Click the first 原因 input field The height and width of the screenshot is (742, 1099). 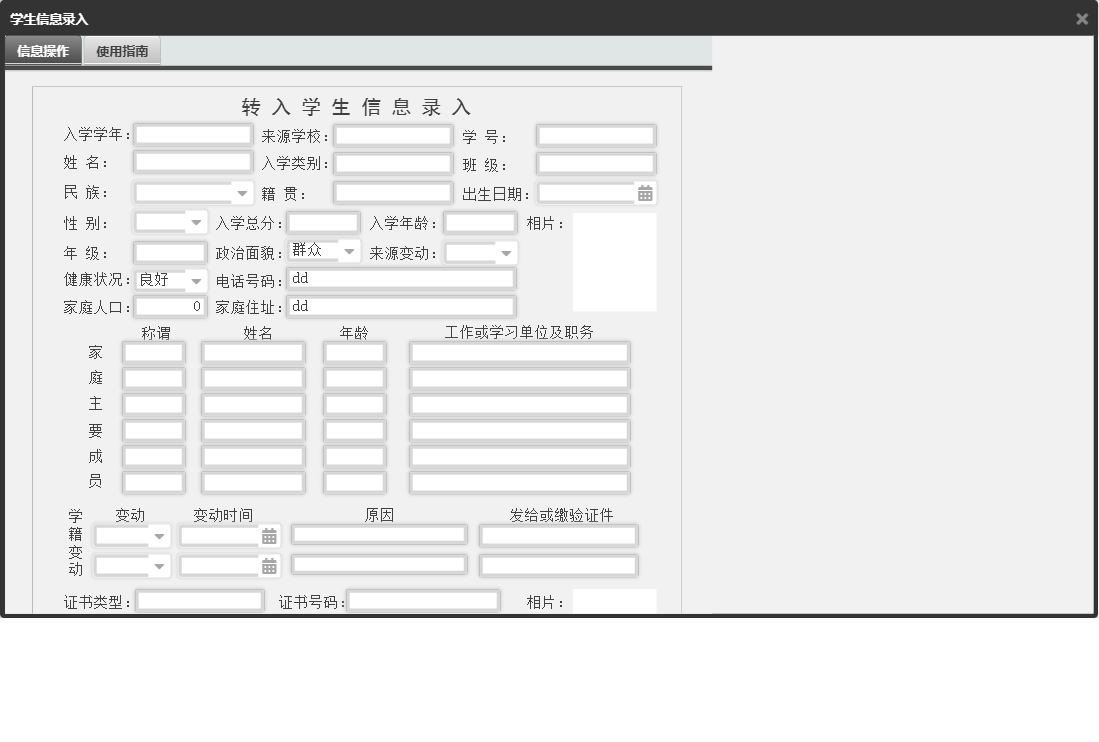pyautogui.click(x=379, y=535)
